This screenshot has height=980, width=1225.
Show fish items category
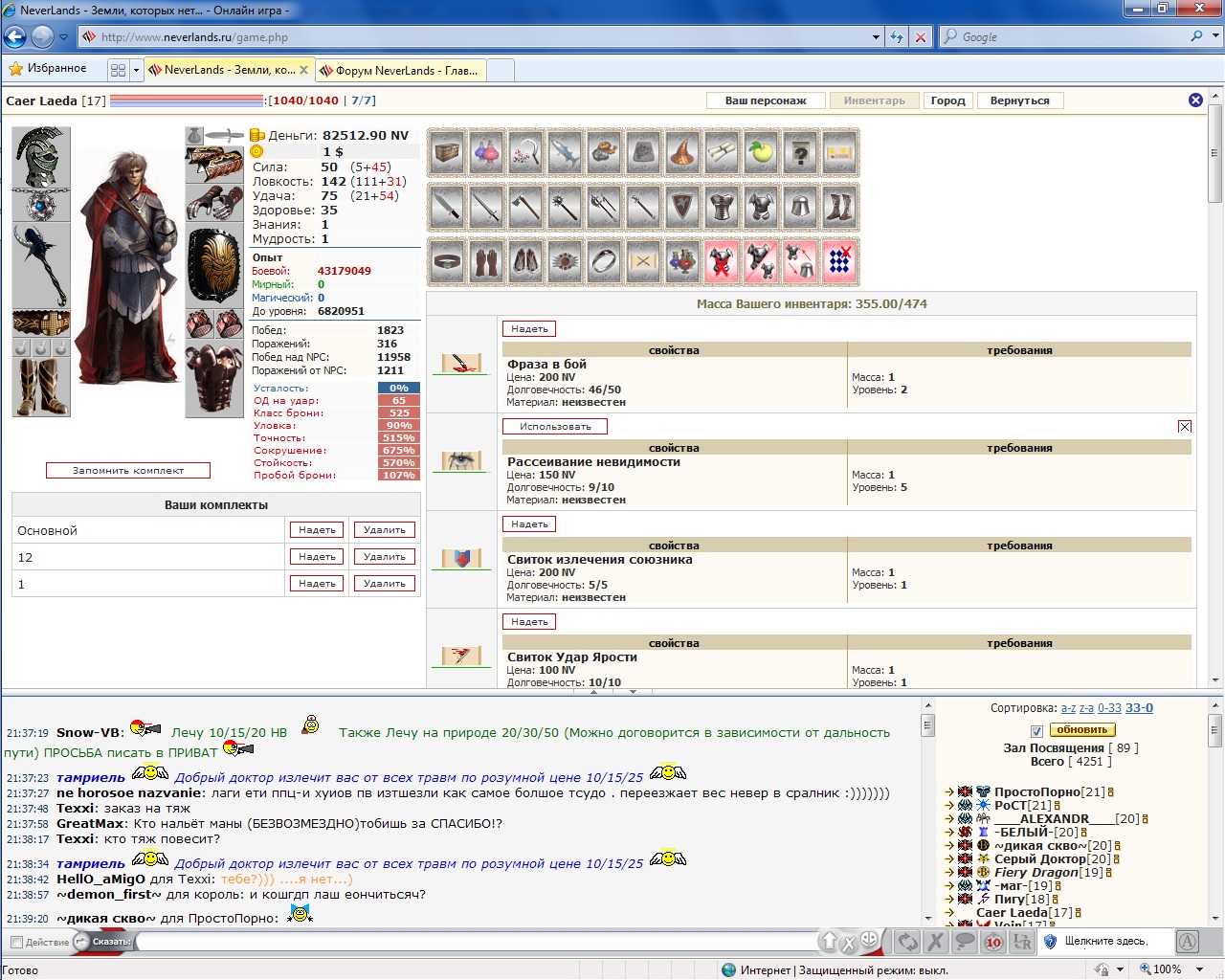(x=565, y=153)
